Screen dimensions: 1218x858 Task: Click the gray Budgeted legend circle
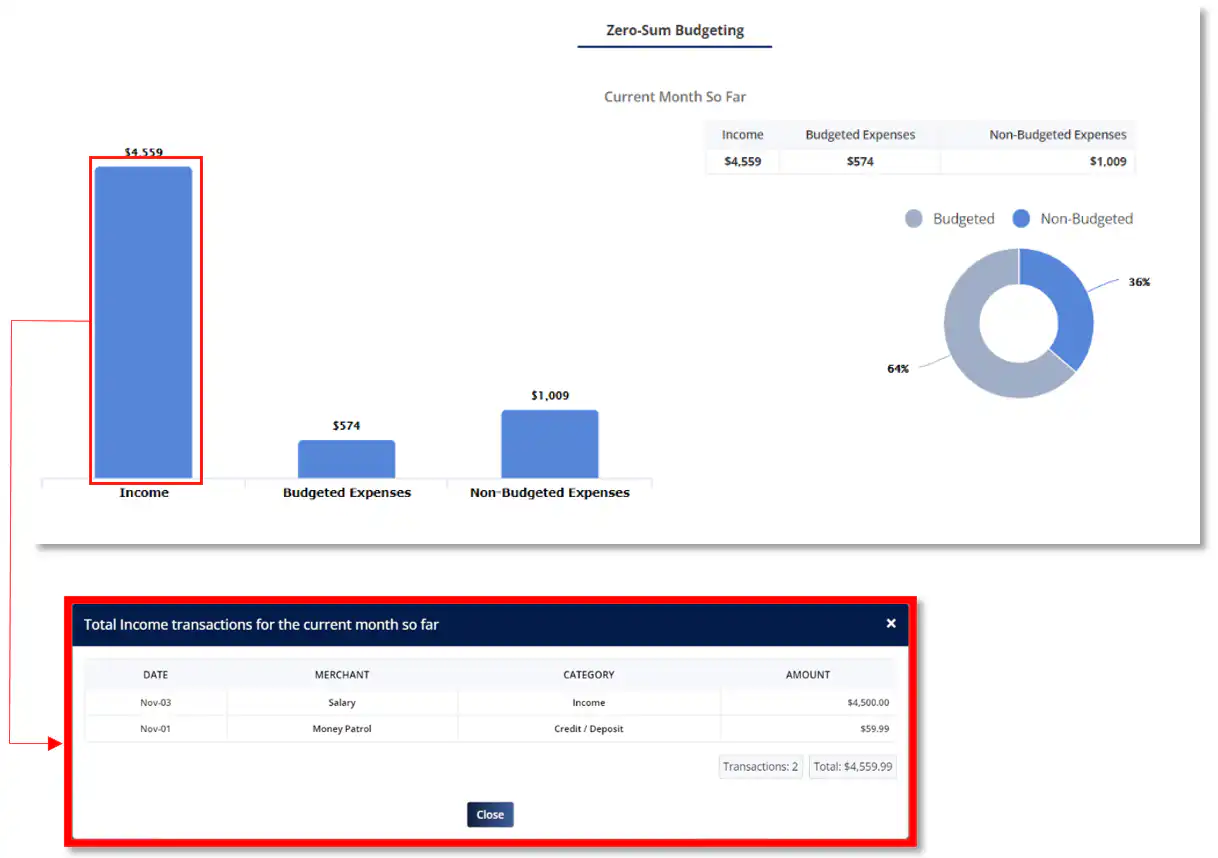tap(913, 219)
